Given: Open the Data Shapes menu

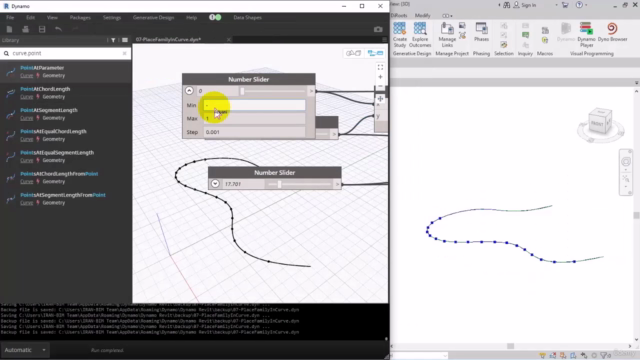Looking at the screenshot, I should (247, 18).
